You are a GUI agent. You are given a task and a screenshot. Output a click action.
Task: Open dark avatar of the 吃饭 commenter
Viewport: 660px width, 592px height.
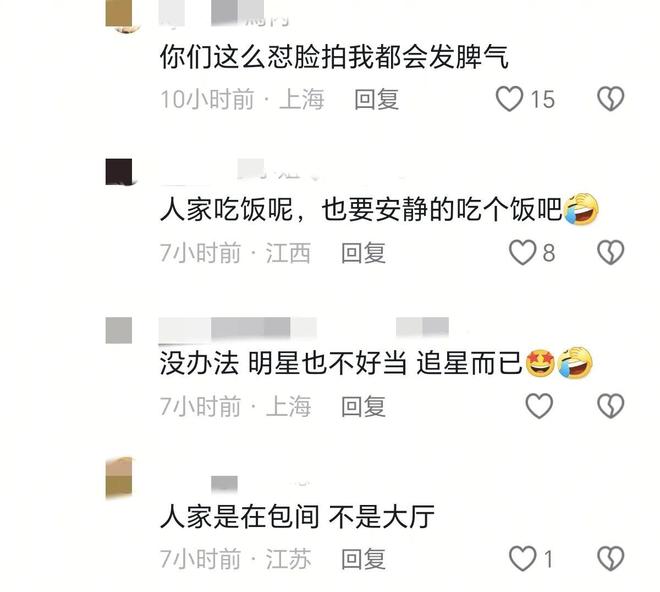119,172
